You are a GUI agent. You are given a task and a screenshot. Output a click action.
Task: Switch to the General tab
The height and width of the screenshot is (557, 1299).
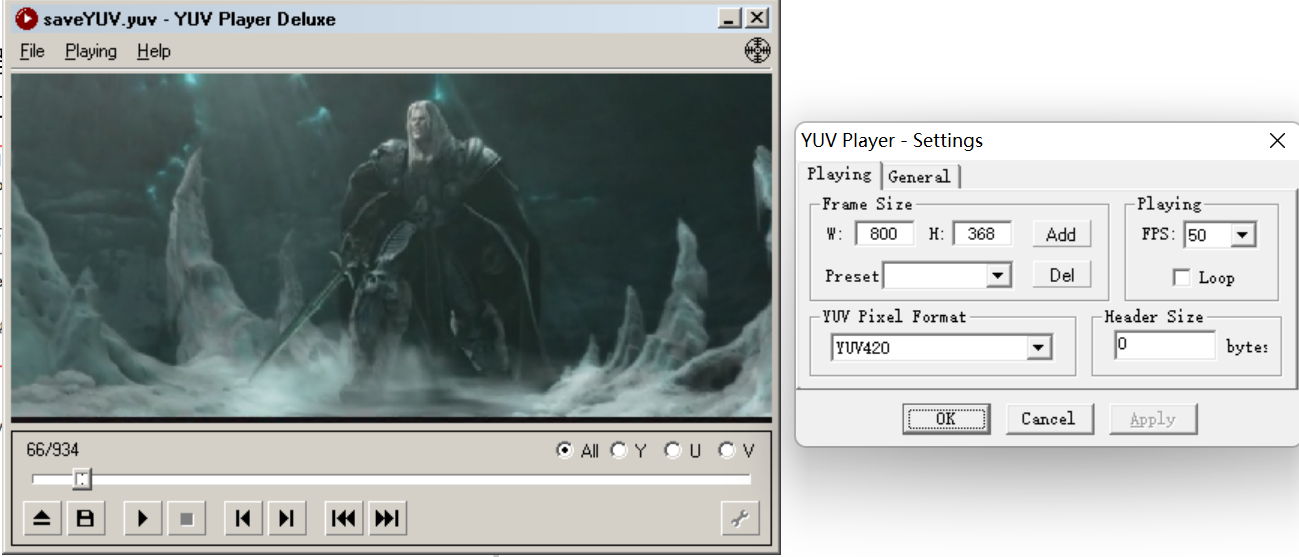[920, 176]
